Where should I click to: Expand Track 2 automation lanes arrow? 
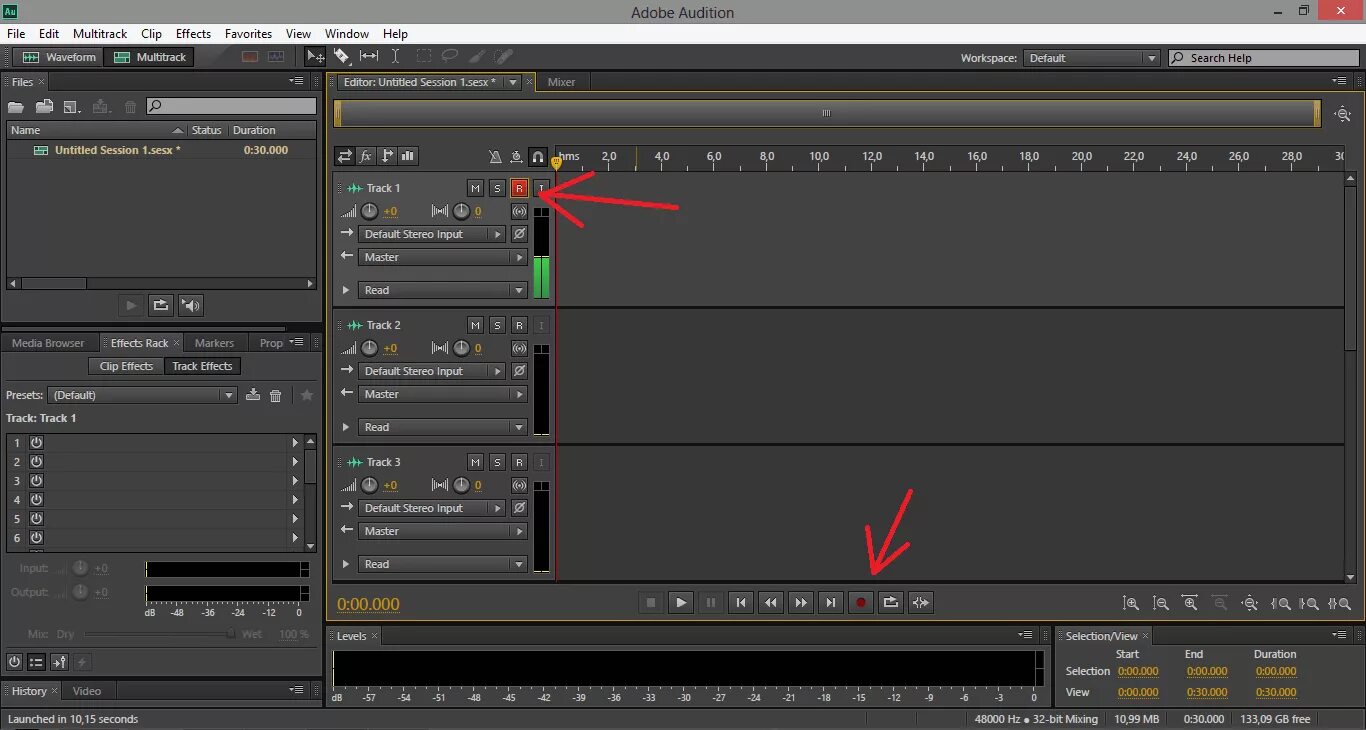[346, 427]
